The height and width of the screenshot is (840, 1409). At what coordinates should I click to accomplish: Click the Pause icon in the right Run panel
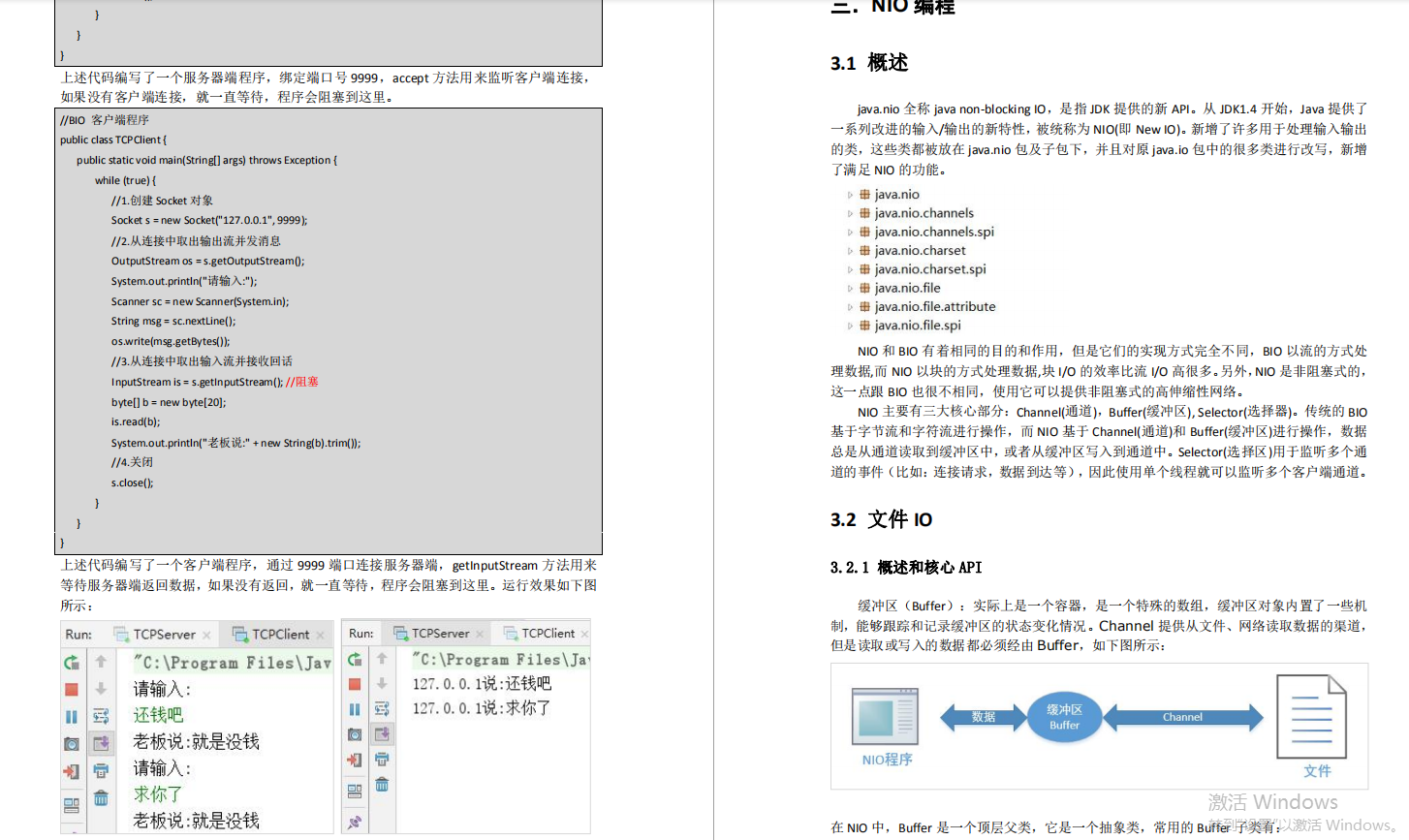[x=355, y=709]
